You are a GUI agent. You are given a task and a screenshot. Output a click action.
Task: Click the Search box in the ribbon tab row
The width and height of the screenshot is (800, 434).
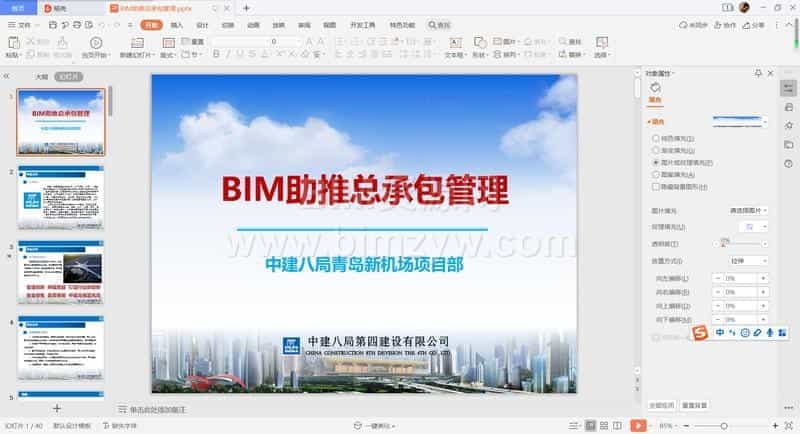click(440, 24)
